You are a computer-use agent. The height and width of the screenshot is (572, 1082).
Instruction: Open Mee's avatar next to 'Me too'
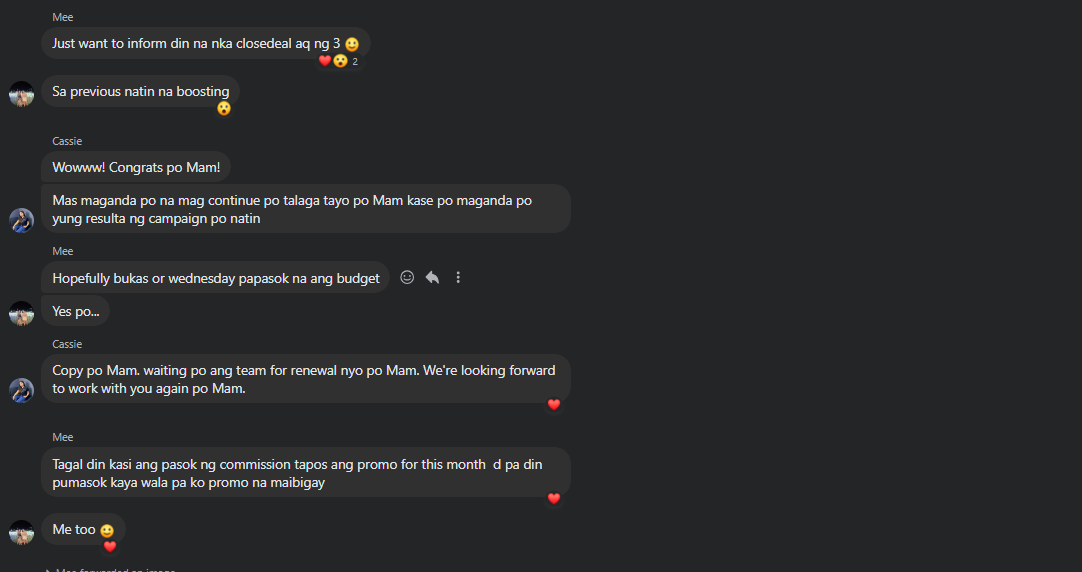click(21, 532)
